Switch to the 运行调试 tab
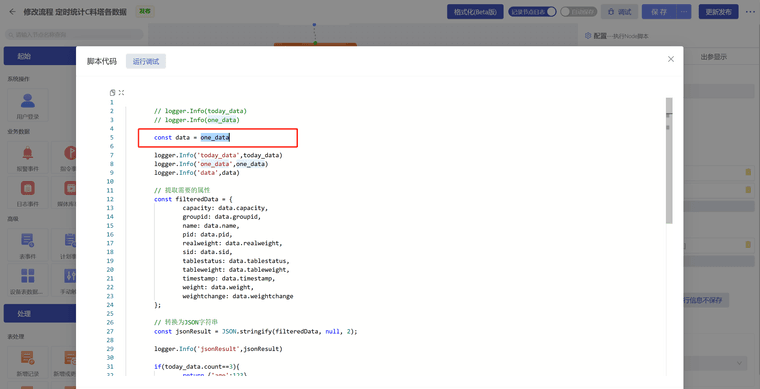The height and width of the screenshot is (389, 760). [146, 62]
